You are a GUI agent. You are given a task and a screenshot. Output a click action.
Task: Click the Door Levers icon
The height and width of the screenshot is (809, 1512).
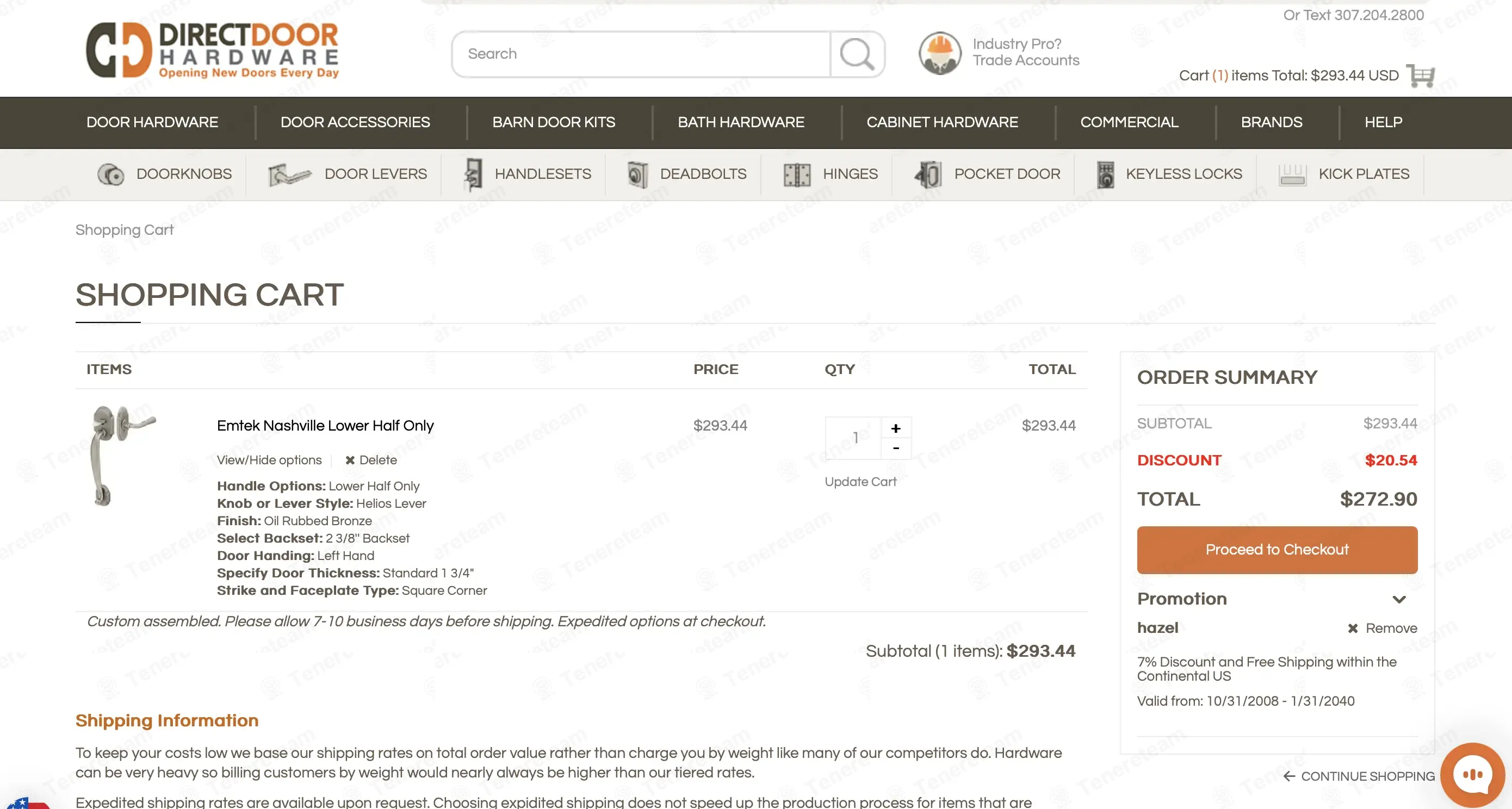coord(289,174)
